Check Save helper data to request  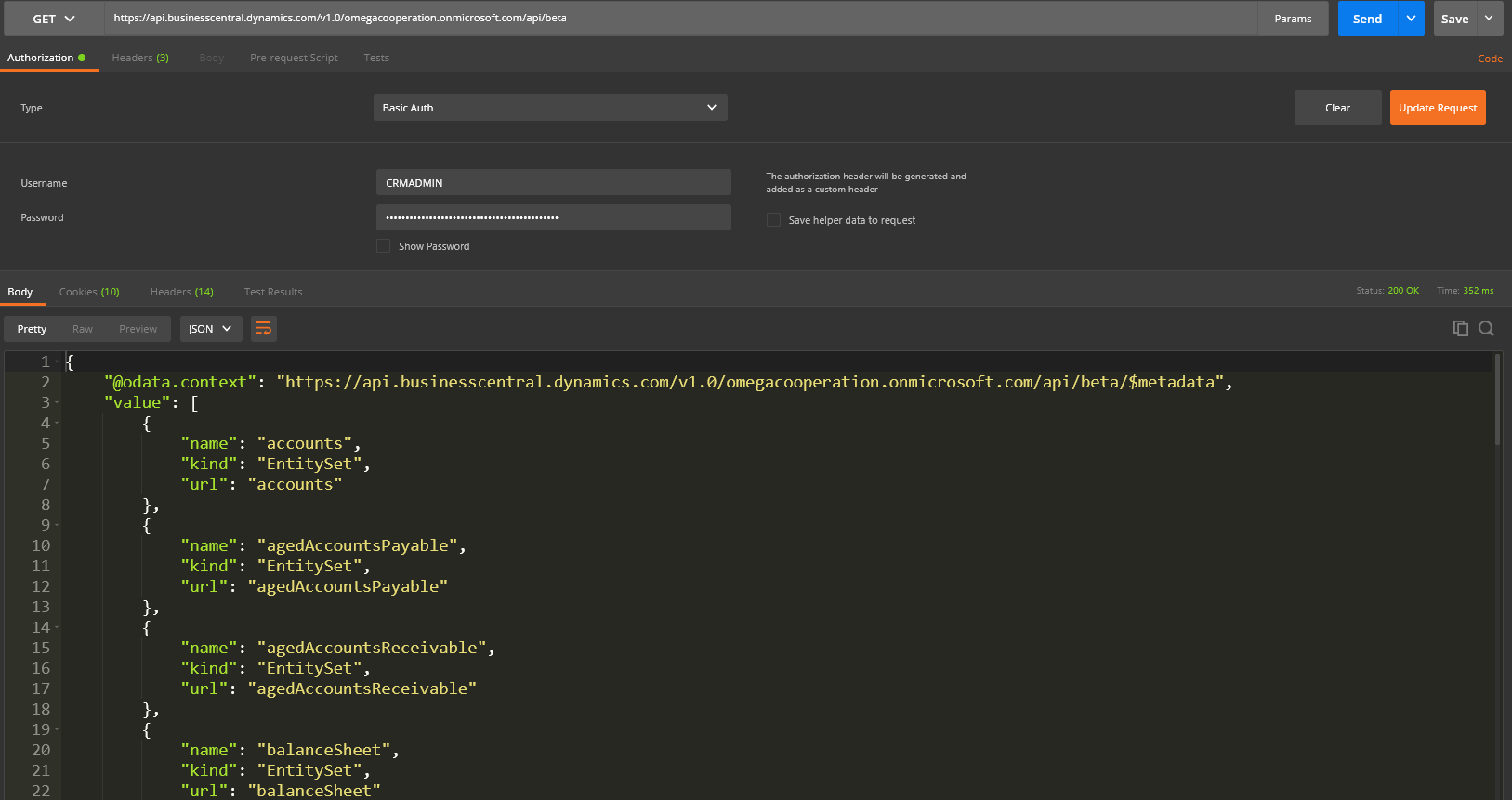click(773, 220)
